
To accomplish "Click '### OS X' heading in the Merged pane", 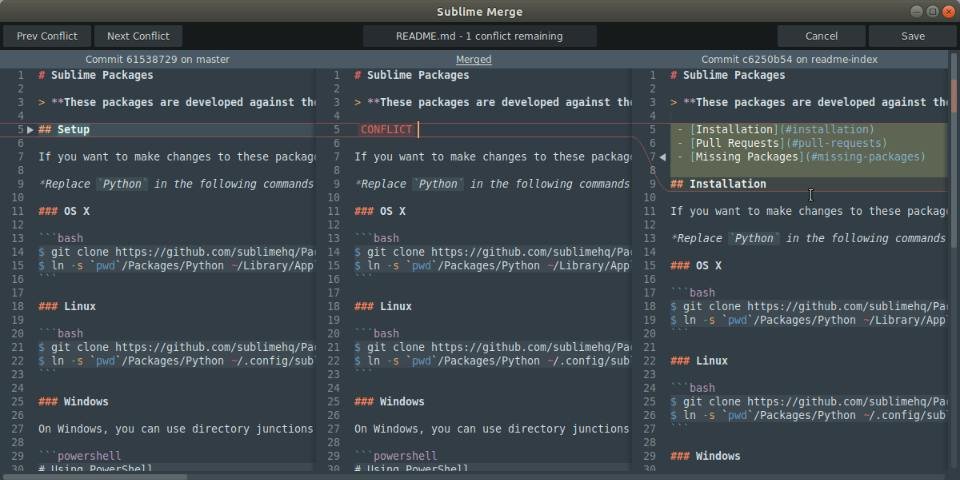I will click(380, 211).
